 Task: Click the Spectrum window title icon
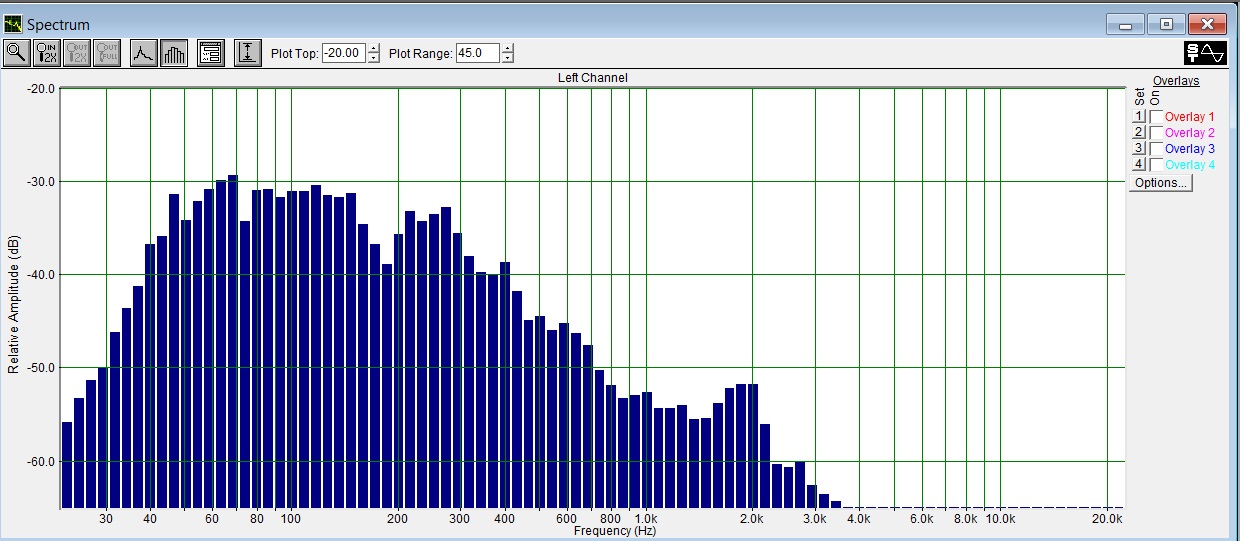tap(13, 24)
